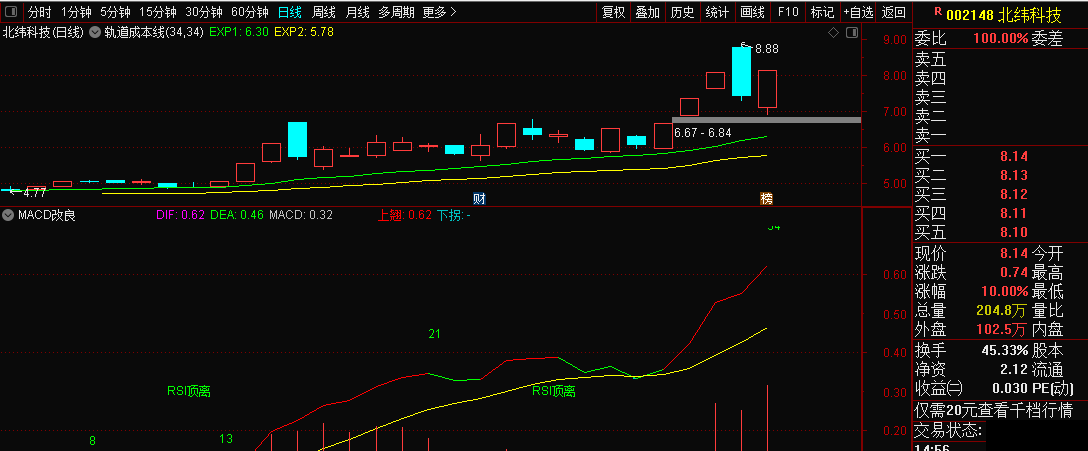The width and height of the screenshot is (1088, 451).
Task: Click the 标记 mark button
Action: pyautogui.click(x=822, y=12)
